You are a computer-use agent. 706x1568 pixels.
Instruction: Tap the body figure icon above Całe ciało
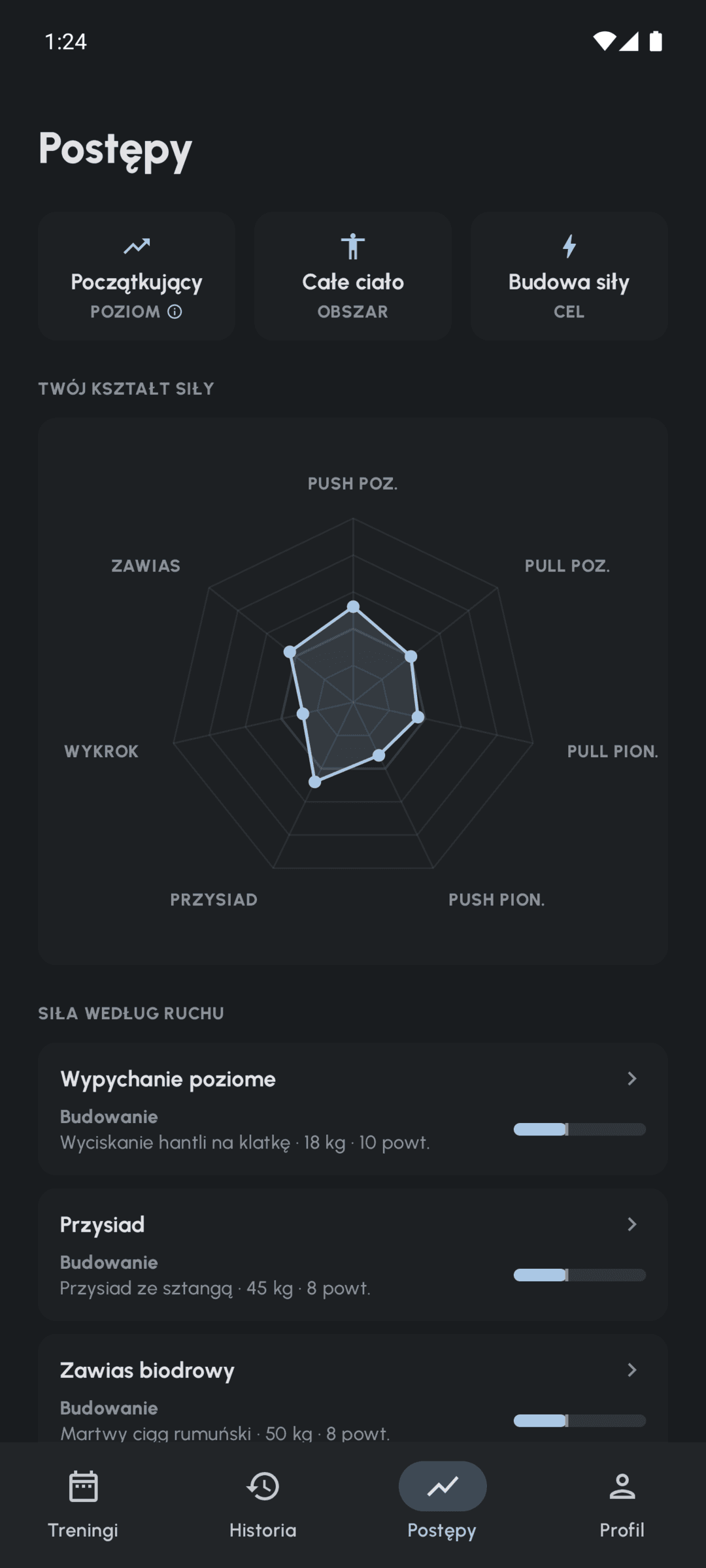point(353,246)
